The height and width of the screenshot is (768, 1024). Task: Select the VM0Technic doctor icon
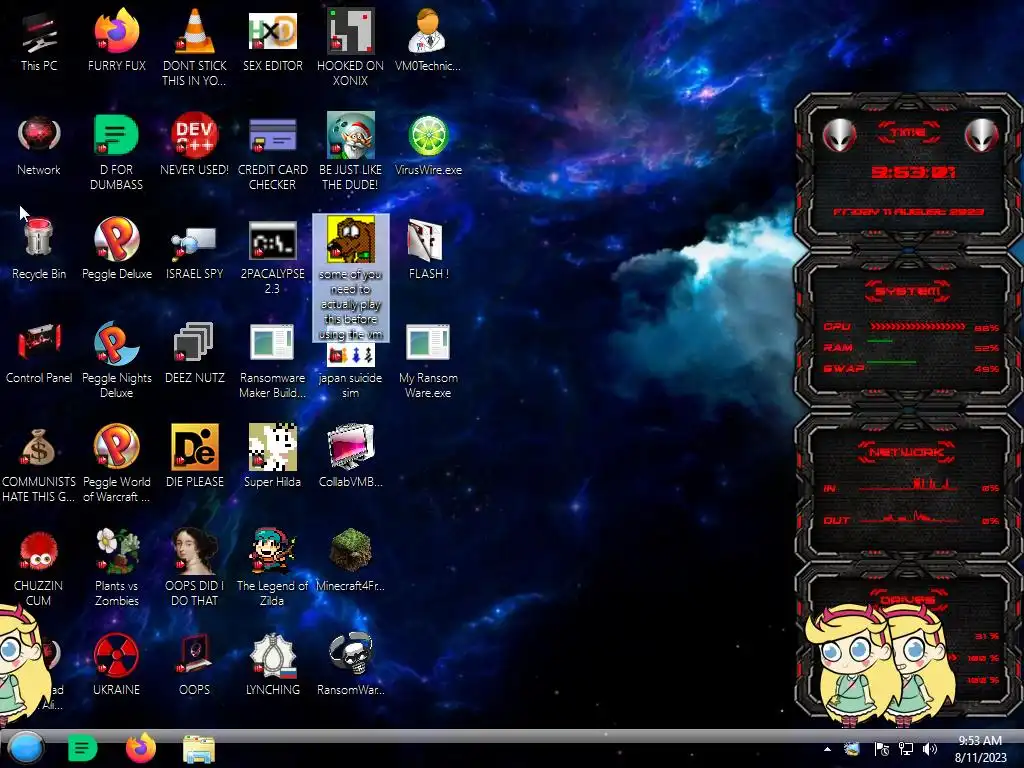[x=428, y=31]
